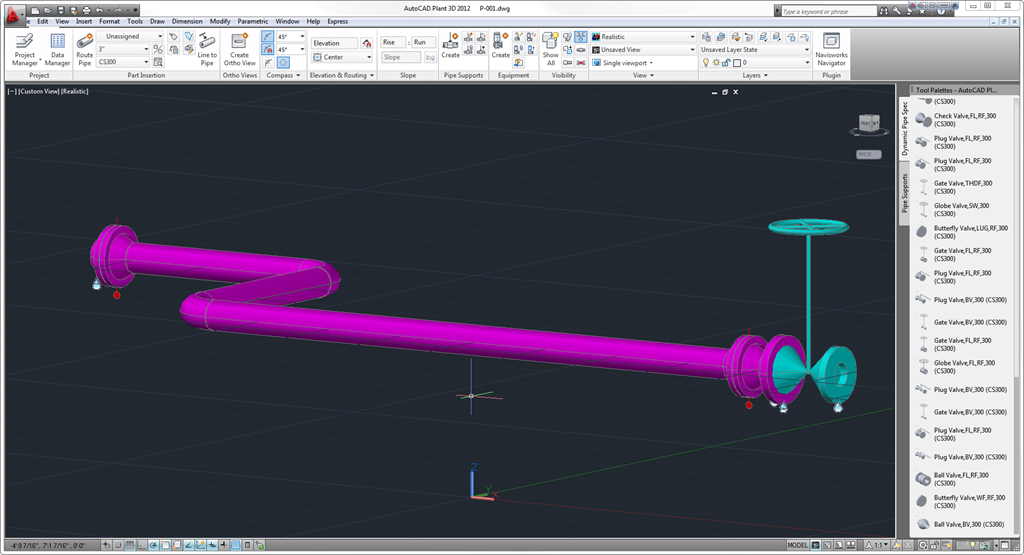This screenshot has width=1024, height=555.
Task: Launch Navisworks Navigator plugin
Action: coord(831,50)
